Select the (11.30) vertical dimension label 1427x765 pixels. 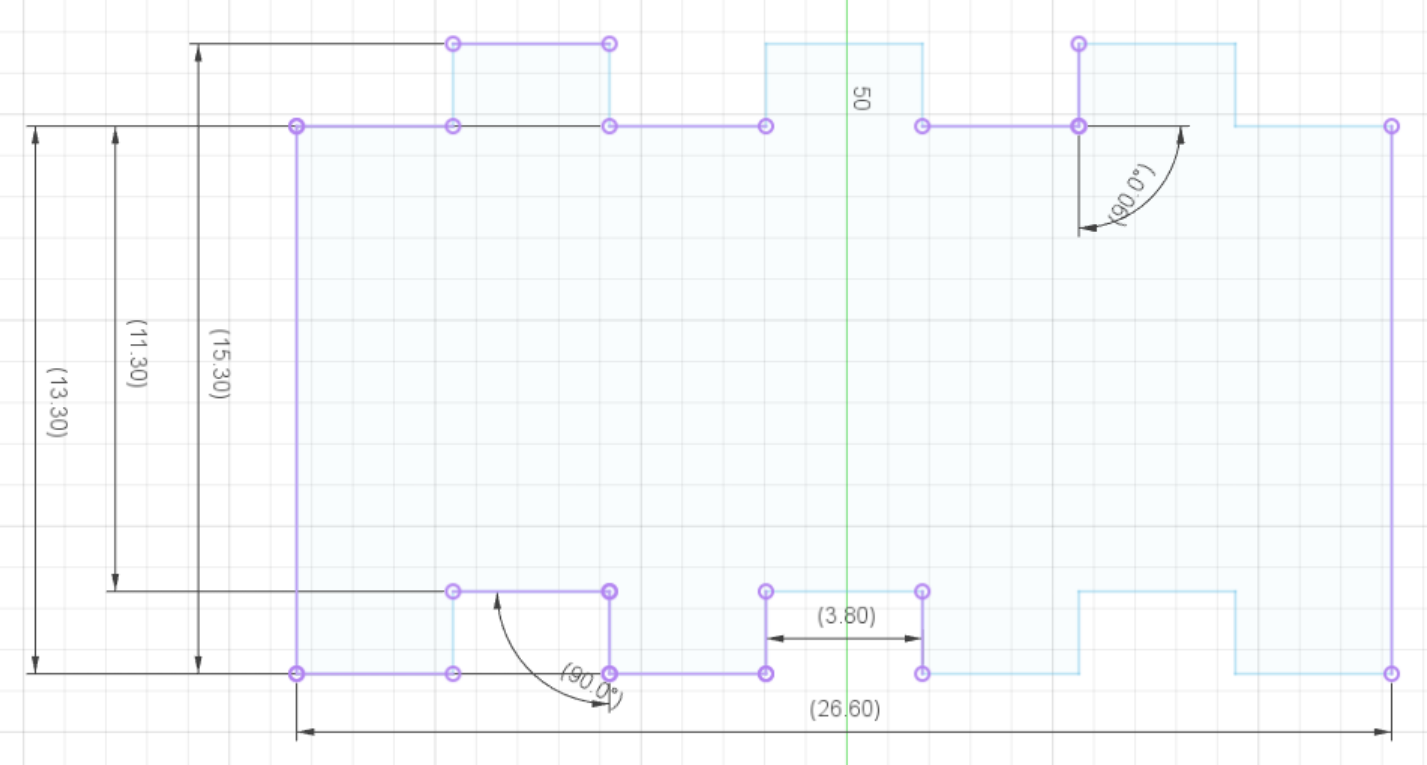click(x=138, y=355)
